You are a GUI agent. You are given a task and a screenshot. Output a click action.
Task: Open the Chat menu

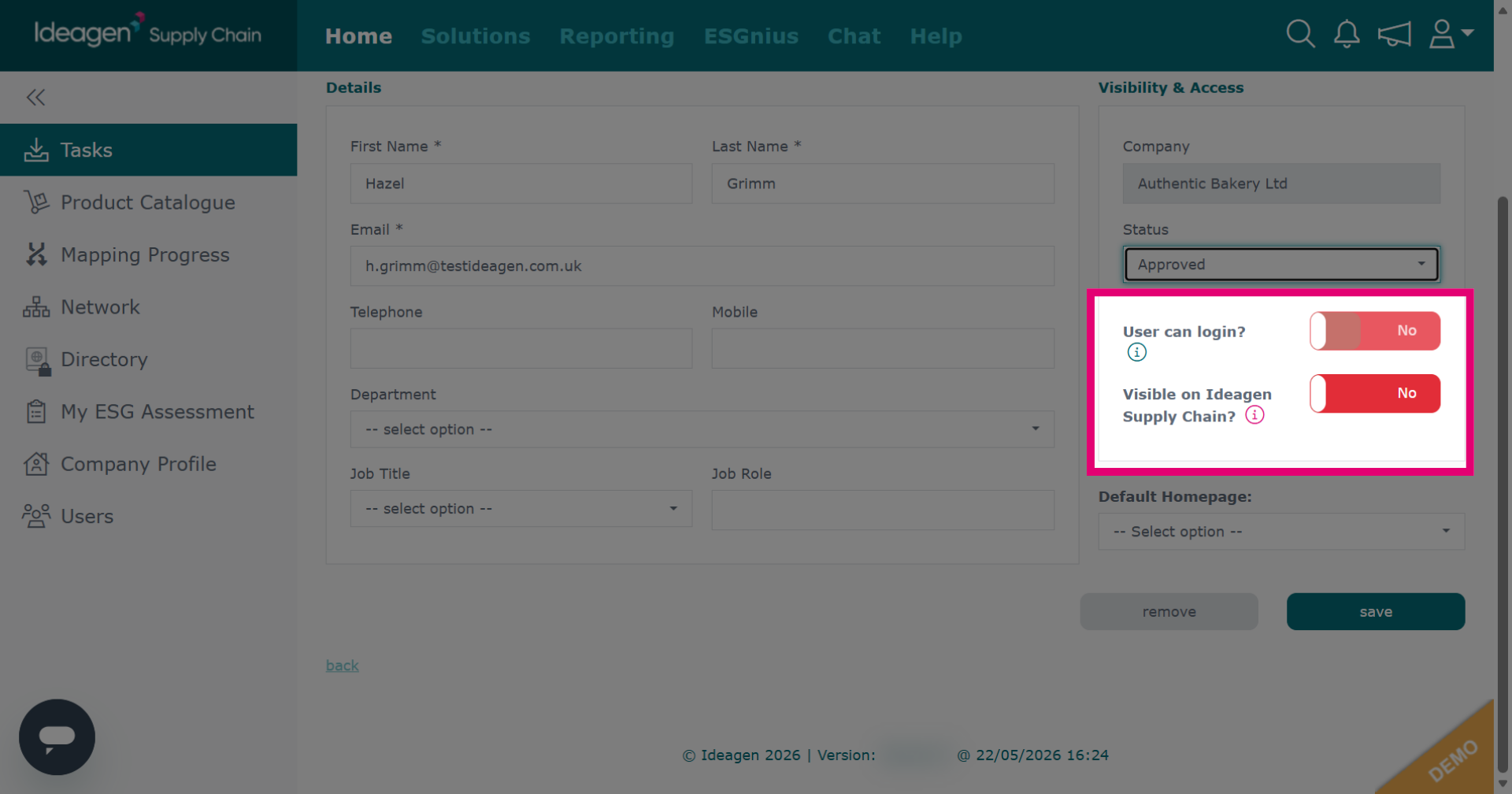(854, 36)
